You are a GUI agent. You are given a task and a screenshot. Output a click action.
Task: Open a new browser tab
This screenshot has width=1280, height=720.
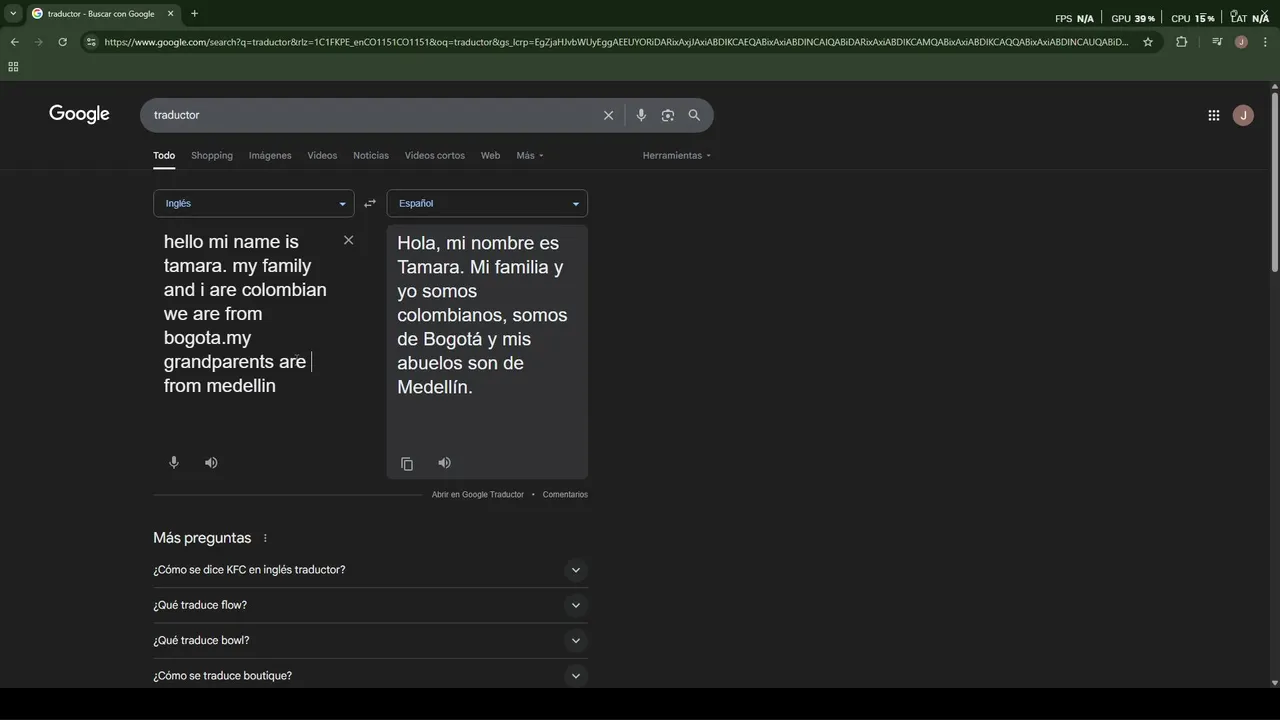194,14
